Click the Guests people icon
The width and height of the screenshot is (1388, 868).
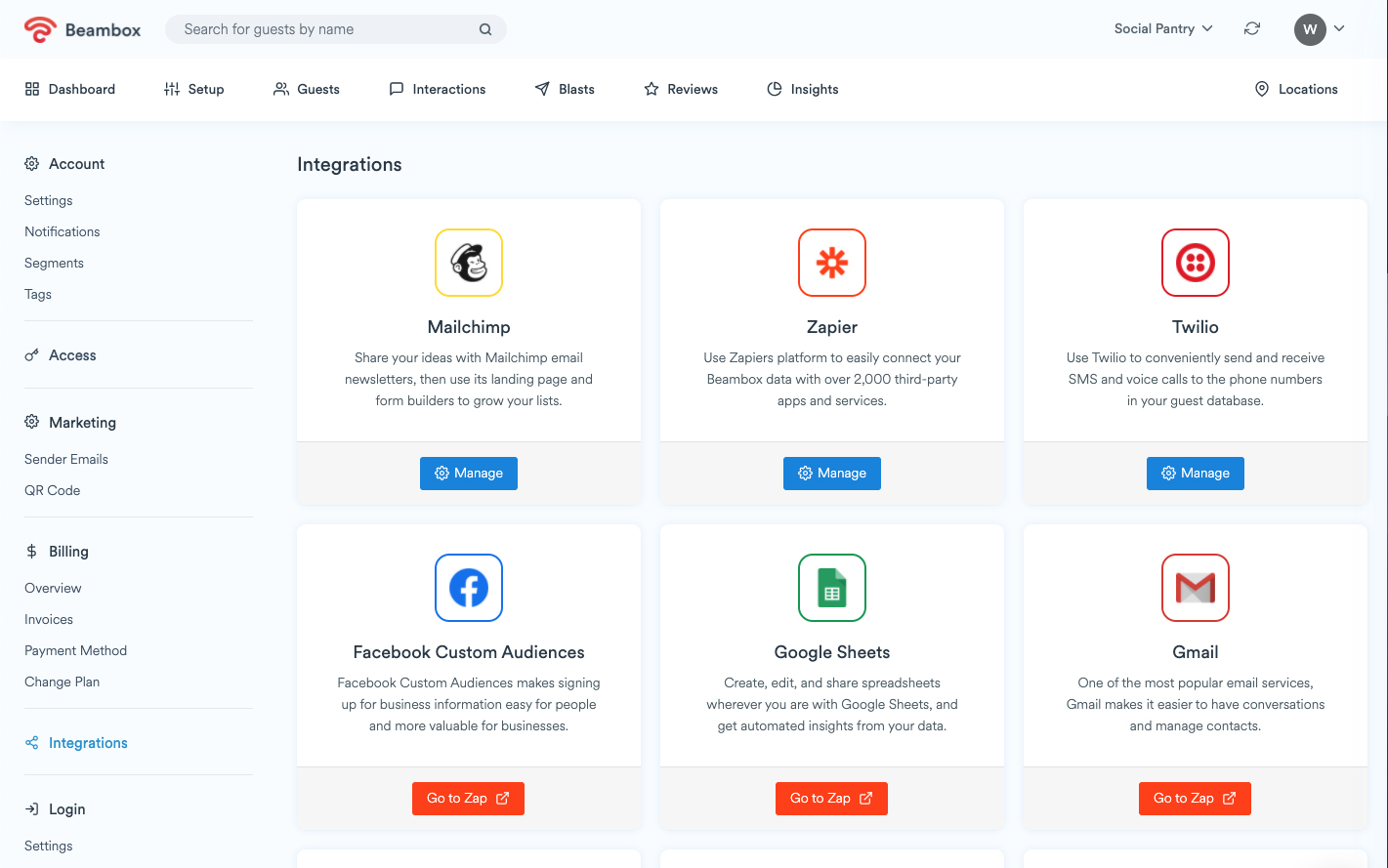281,89
